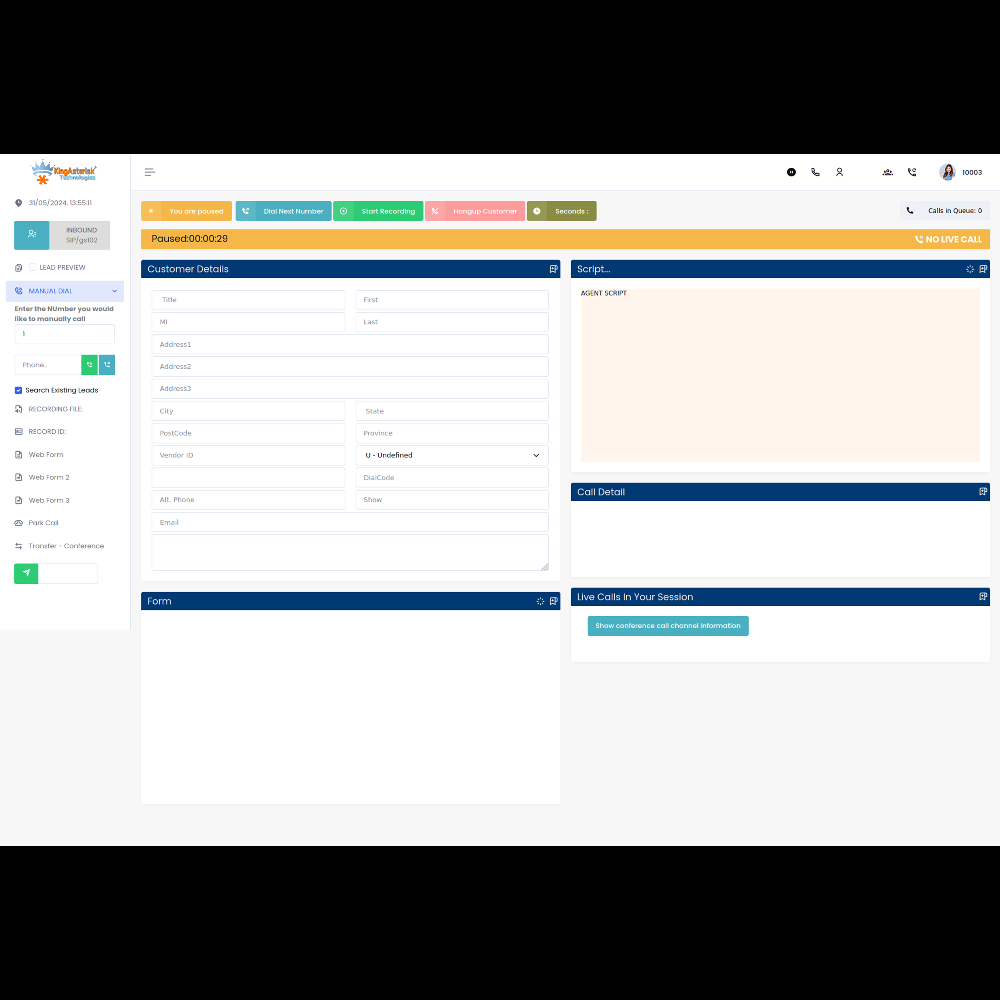Click the call-with-user icon in top bar
Screen dimensions: 1000x1000
point(912,172)
